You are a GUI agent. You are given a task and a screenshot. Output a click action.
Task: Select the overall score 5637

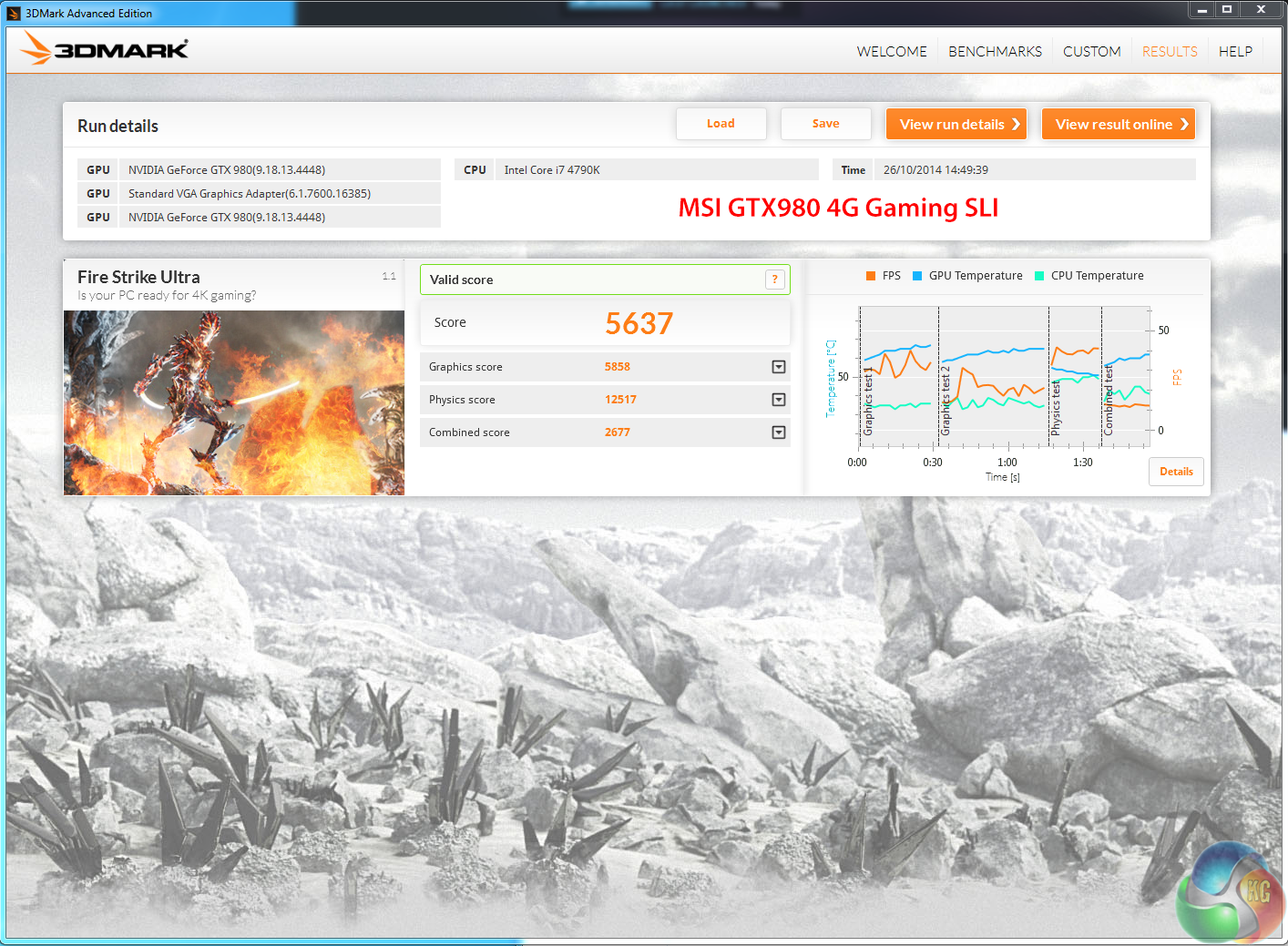(x=639, y=323)
